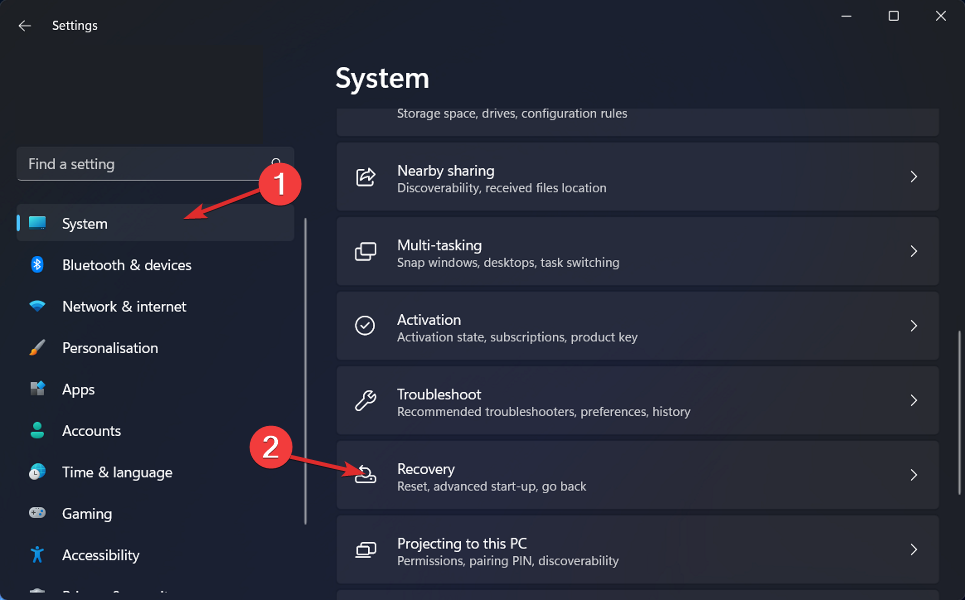Click the Time & language clock icon
Image resolution: width=965 pixels, height=600 pixels.
pos(37,472)
